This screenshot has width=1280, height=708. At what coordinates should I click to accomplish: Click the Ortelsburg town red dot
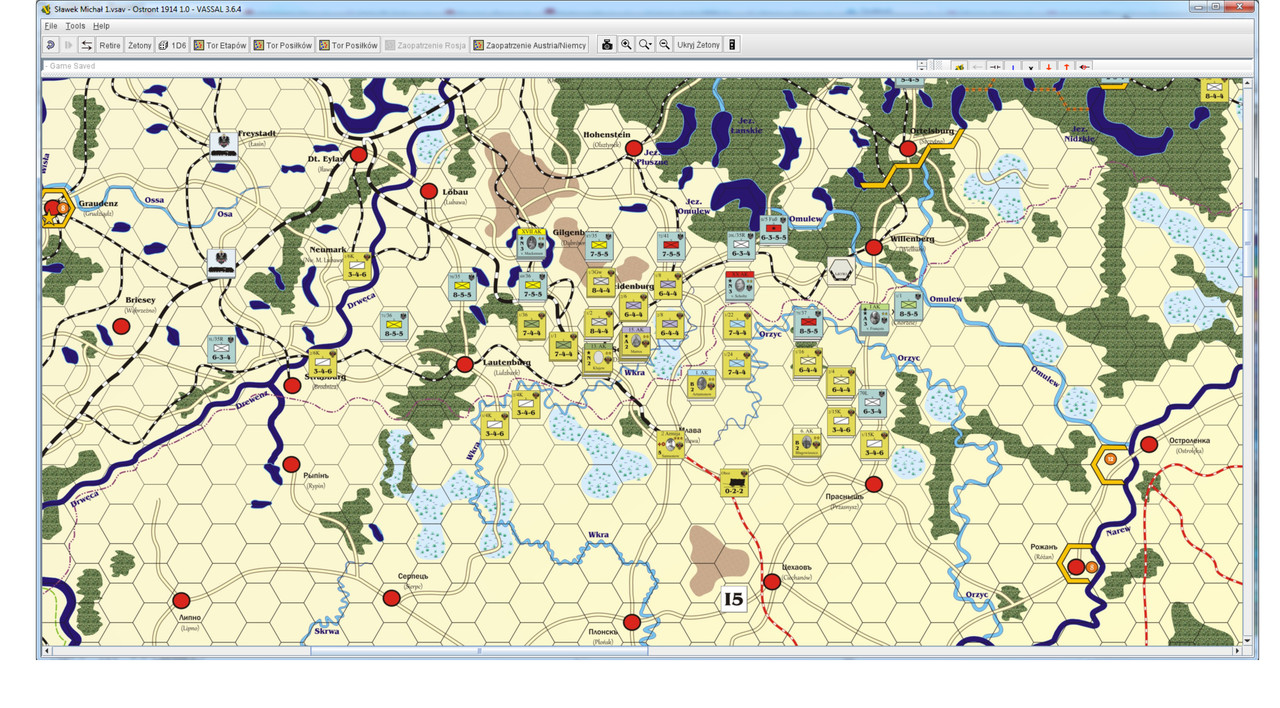coord(908,148)
